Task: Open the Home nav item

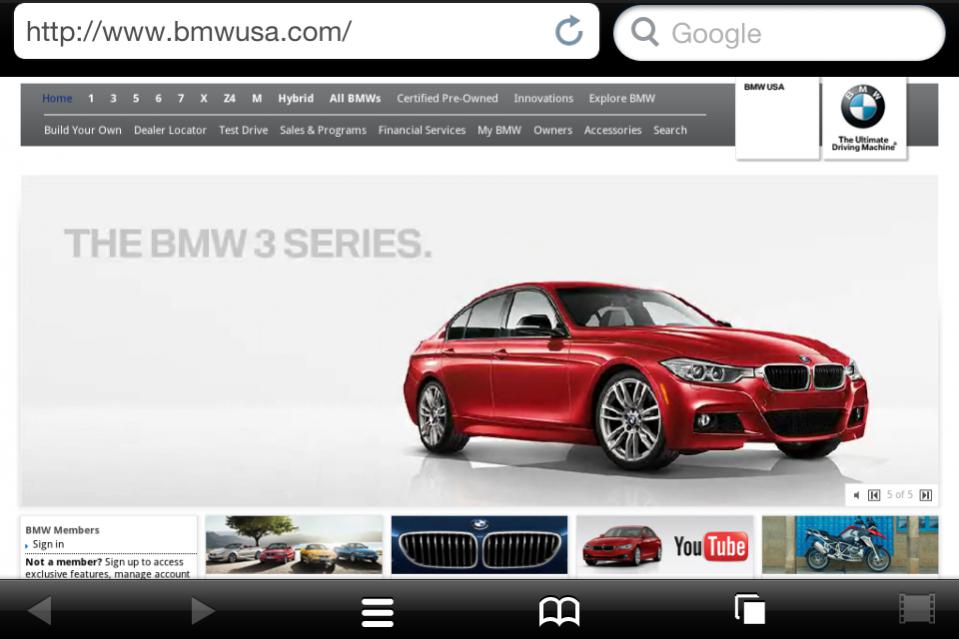Action: (x=57, y=98)
